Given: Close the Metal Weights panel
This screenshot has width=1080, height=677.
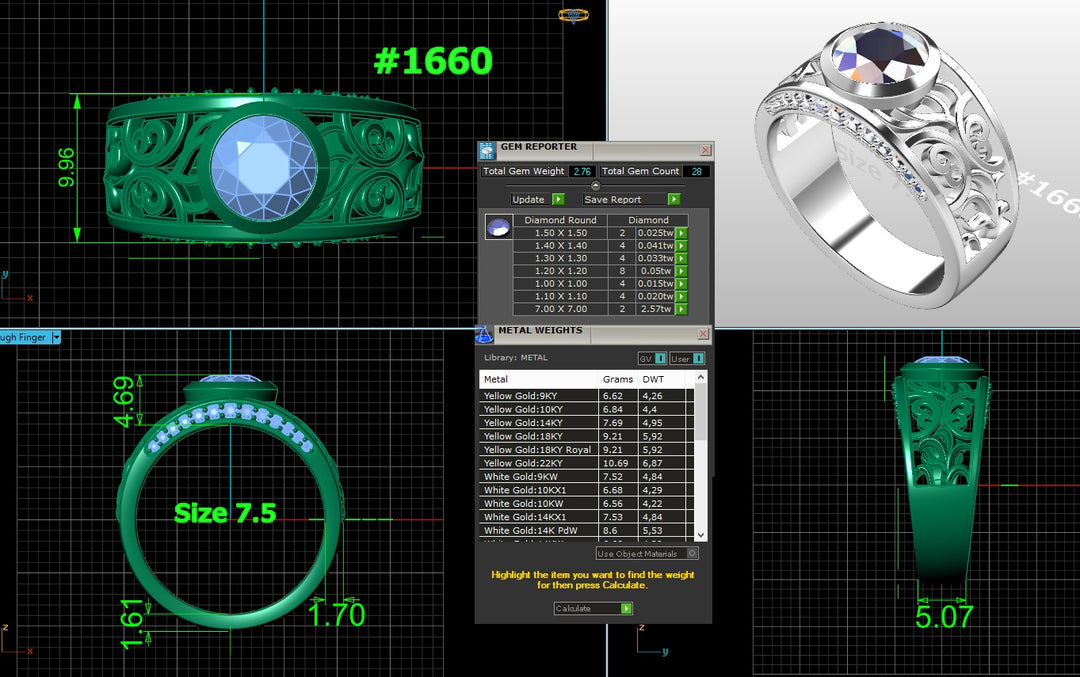Looking at the screenshot, I should click(x=703, y=334).
